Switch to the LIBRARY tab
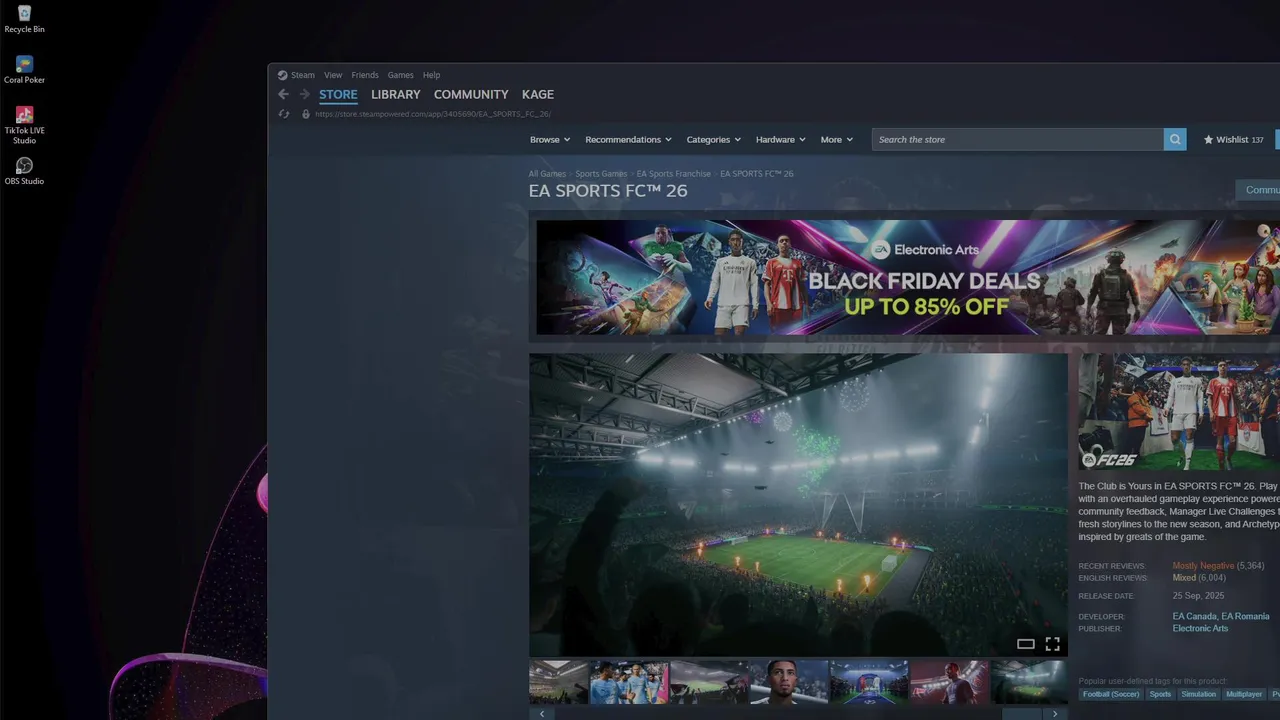This screenshot has height=720, width=1280. tap(395, 95)
